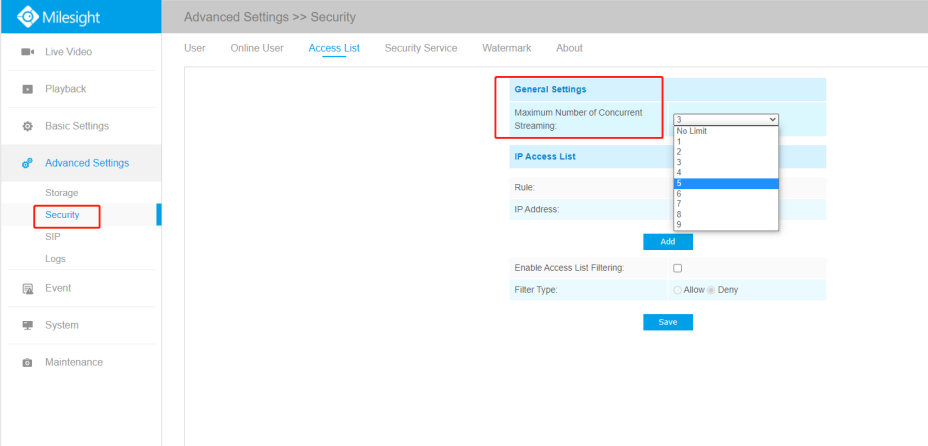This screenshot has height=446, width=928.
Task: Choose 6 from streaming dropdown list
Action: (x=726, y=194)
